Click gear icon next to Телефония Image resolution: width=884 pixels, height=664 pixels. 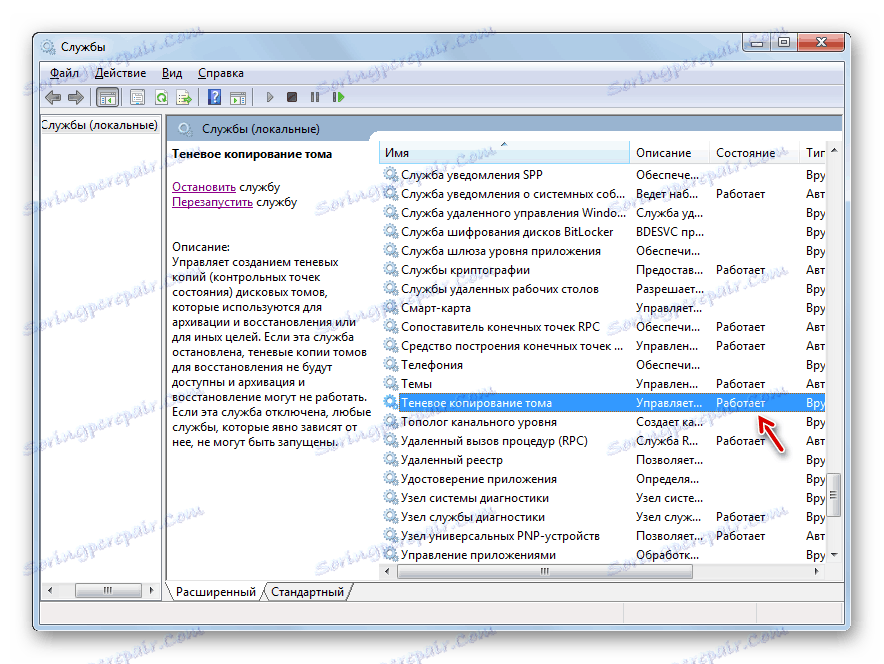pos(391,364)
